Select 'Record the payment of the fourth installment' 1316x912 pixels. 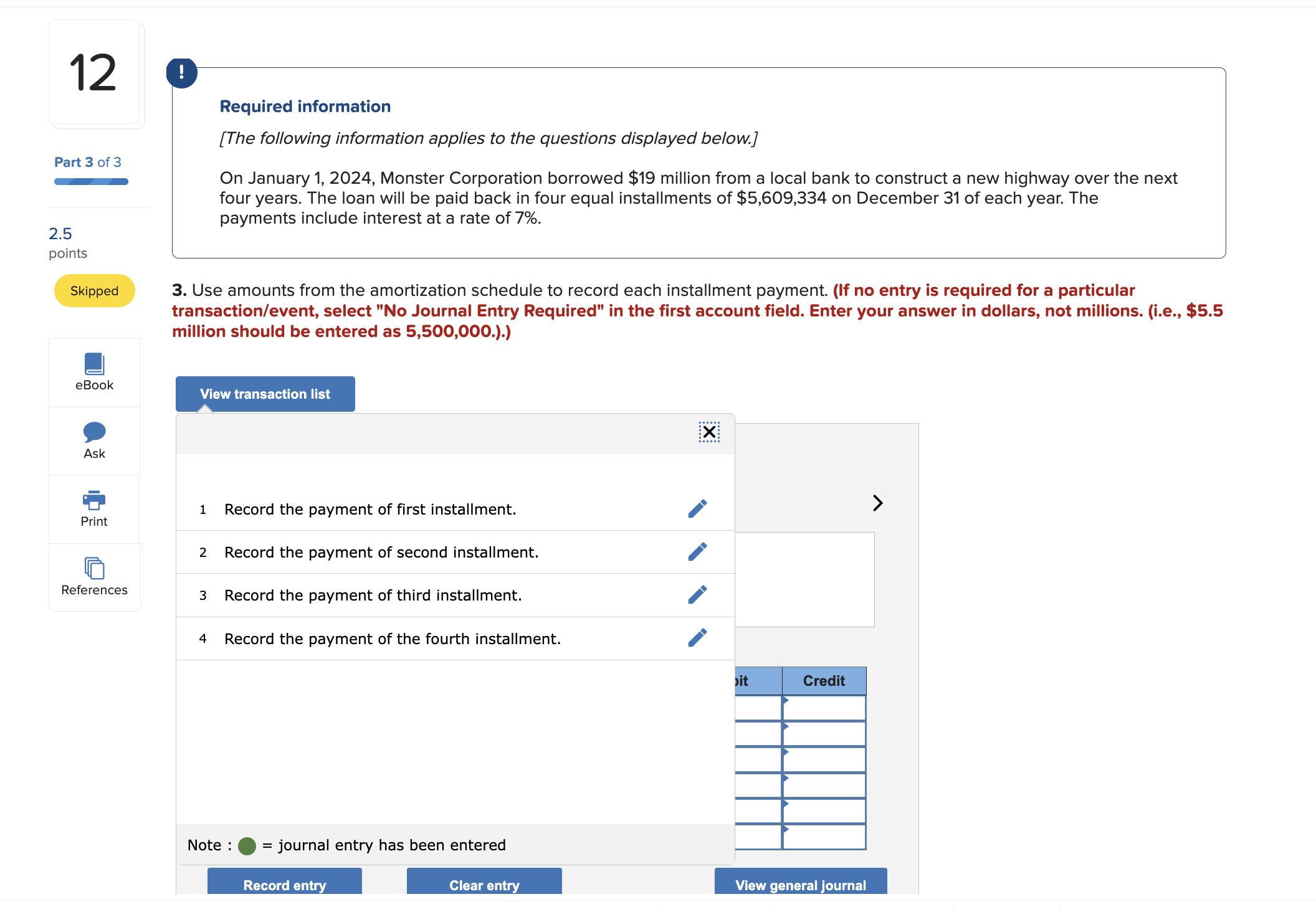coord(392,639)
